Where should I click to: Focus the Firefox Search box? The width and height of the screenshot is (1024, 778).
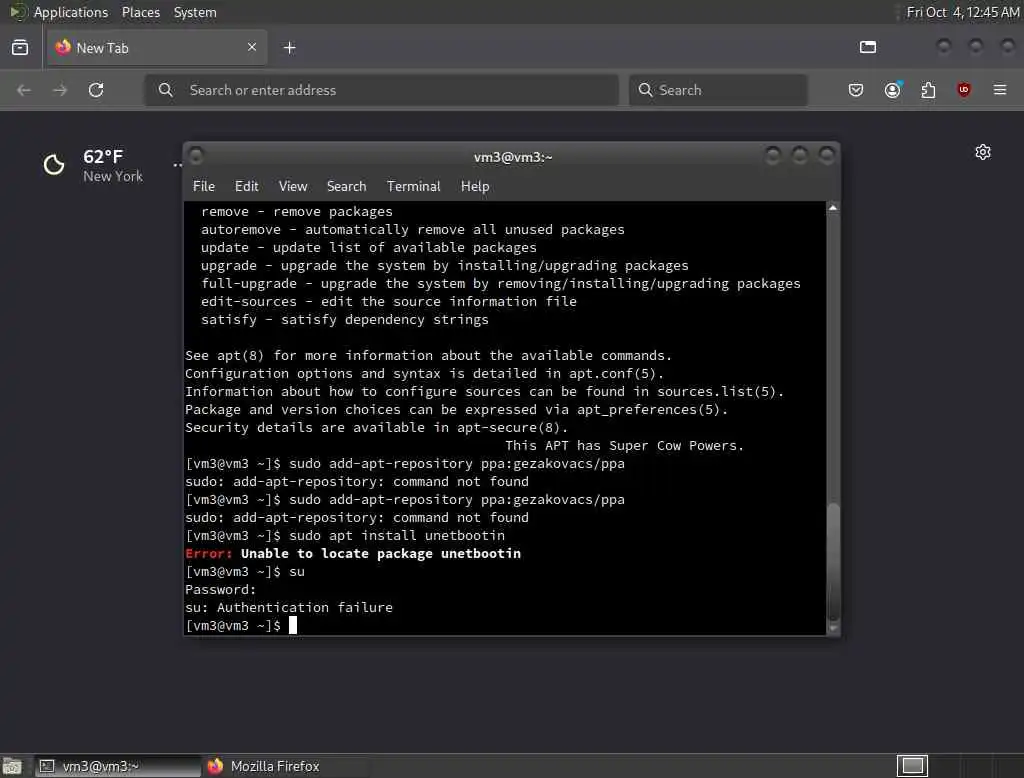click(x=718, y=90)
